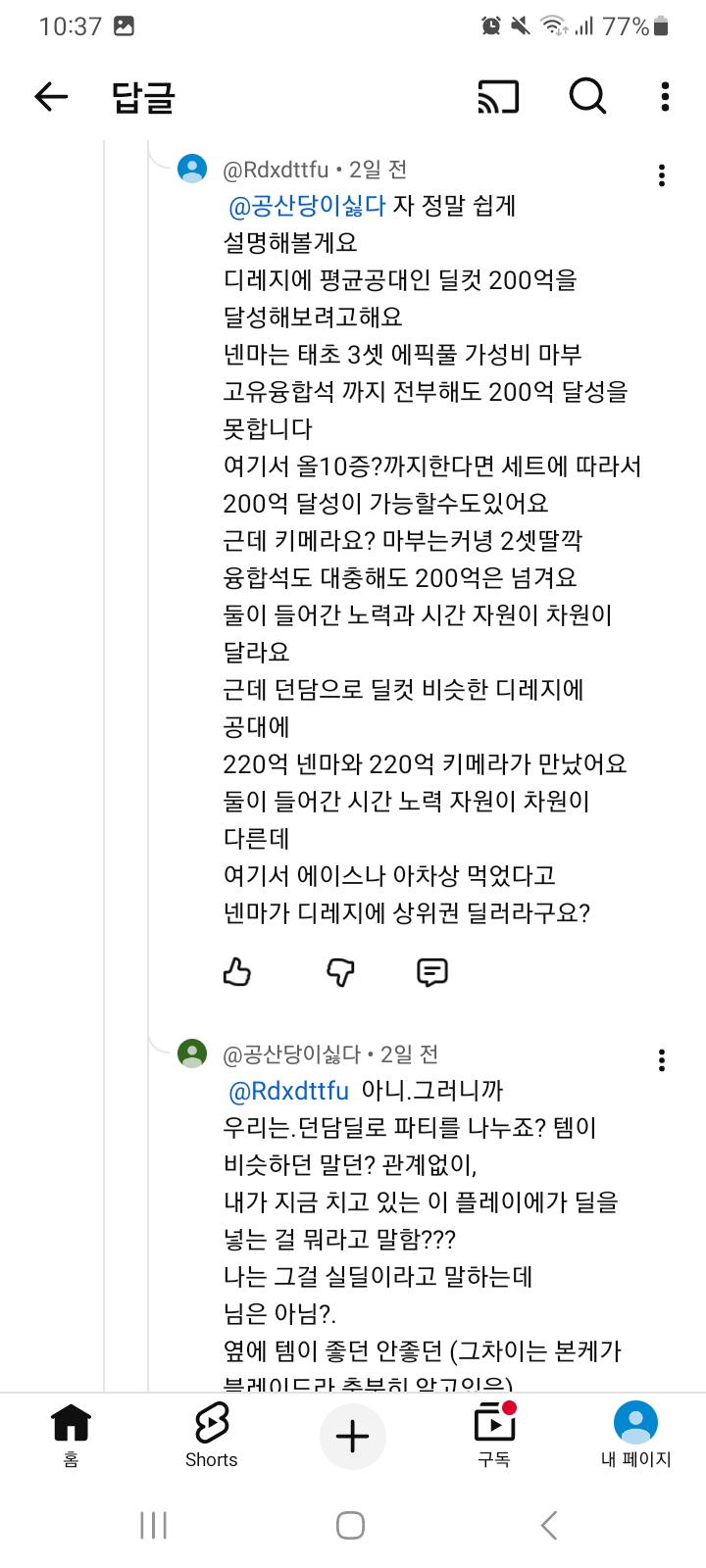
Task: Go to the 홈 tab
Action: tap(71, 1434)
